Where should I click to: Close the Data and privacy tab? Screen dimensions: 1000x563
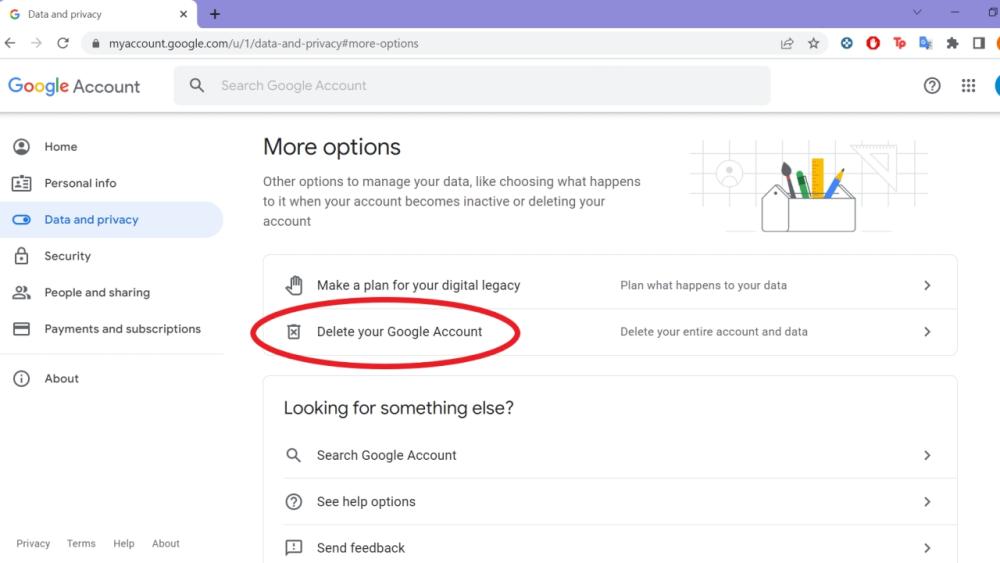pyautogui.click(x=184, y=14)
